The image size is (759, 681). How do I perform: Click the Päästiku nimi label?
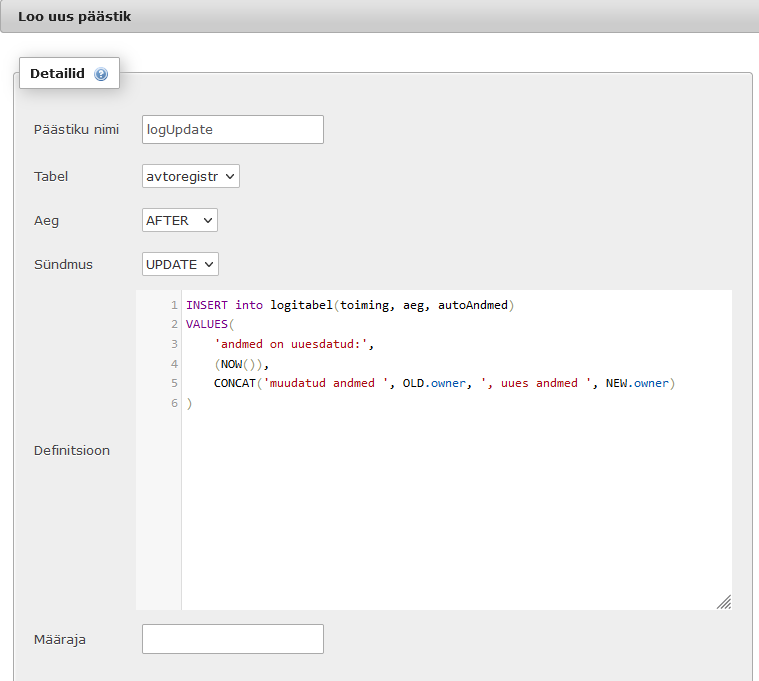(x=76, y=130)
